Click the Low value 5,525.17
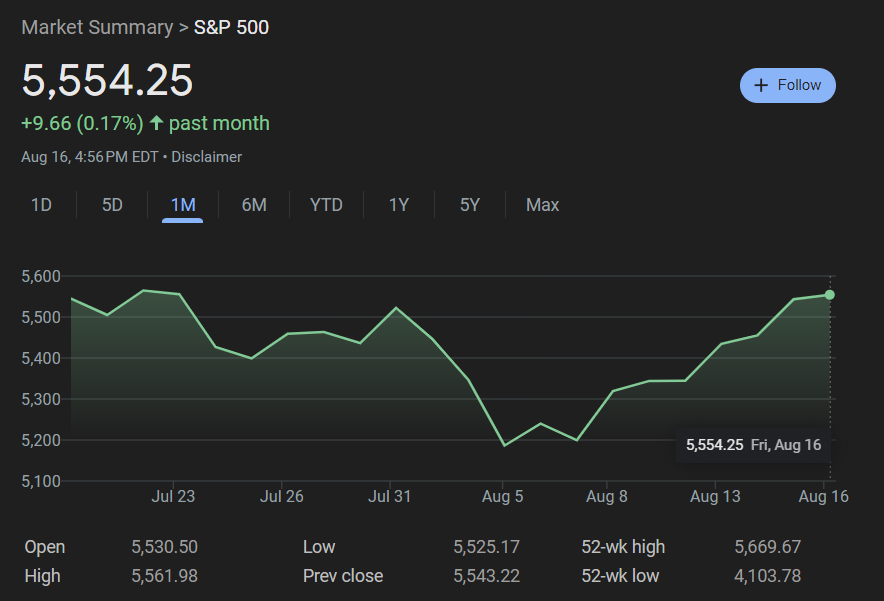The height and width of the screenshot is (601, 884). click(x=487, y=547)
